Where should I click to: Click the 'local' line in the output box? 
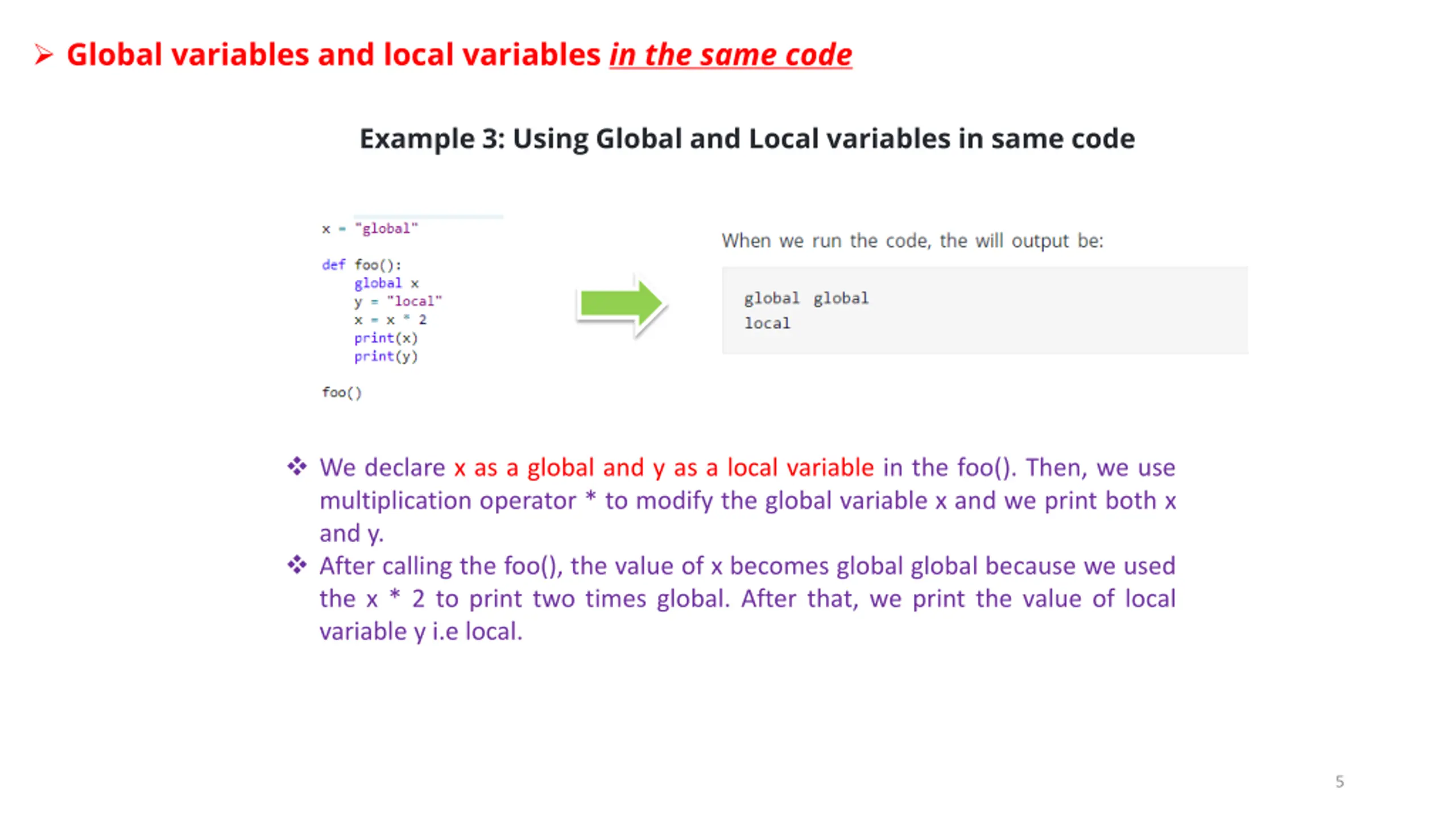pos(767,323)
